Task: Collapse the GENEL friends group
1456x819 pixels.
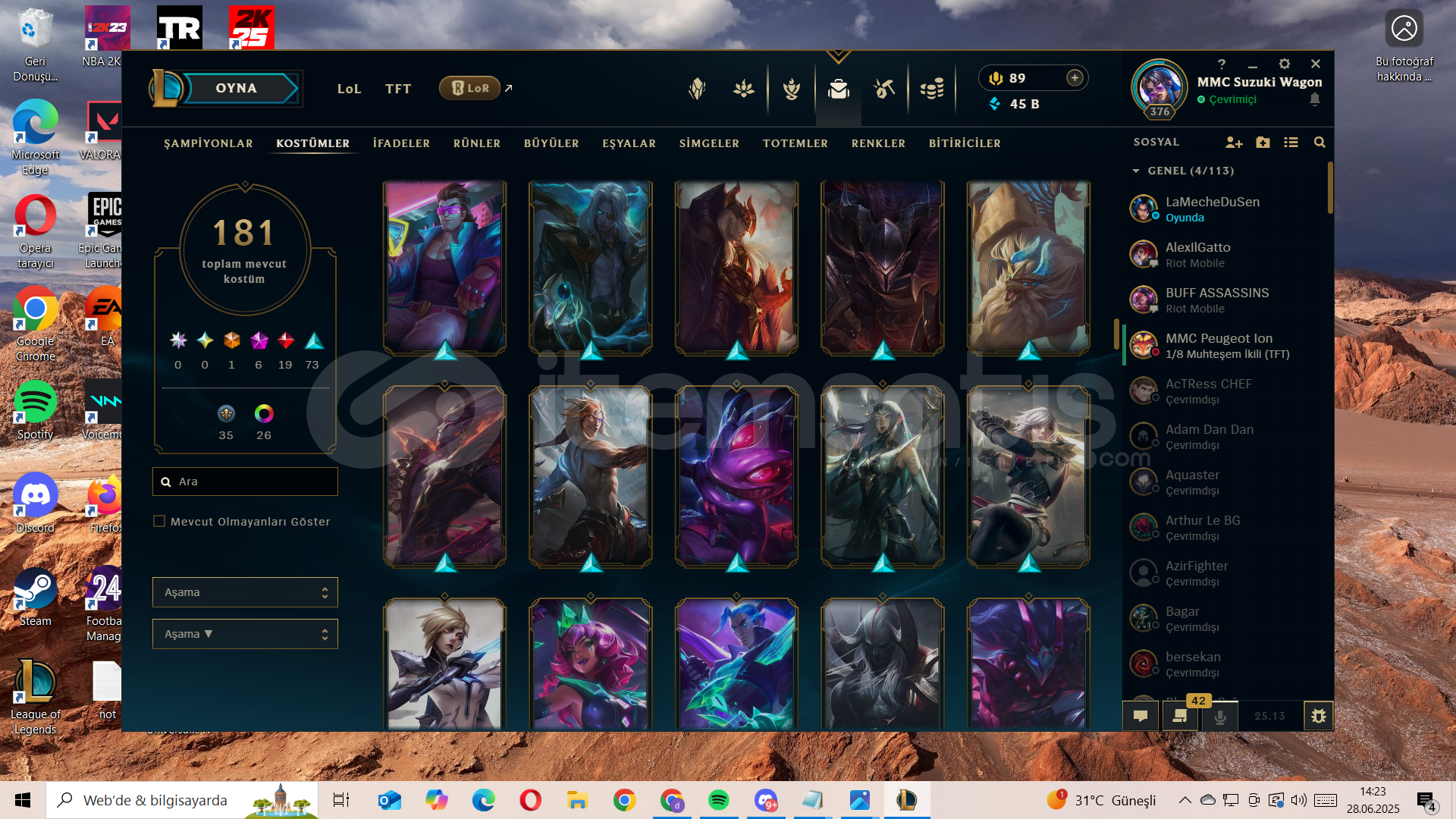Action: coord(1136,171)
